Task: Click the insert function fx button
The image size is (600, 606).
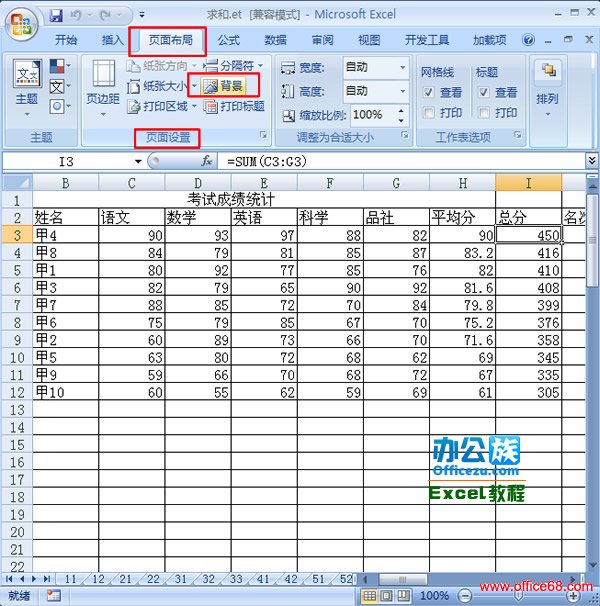Action: click(x=206, y=161)
